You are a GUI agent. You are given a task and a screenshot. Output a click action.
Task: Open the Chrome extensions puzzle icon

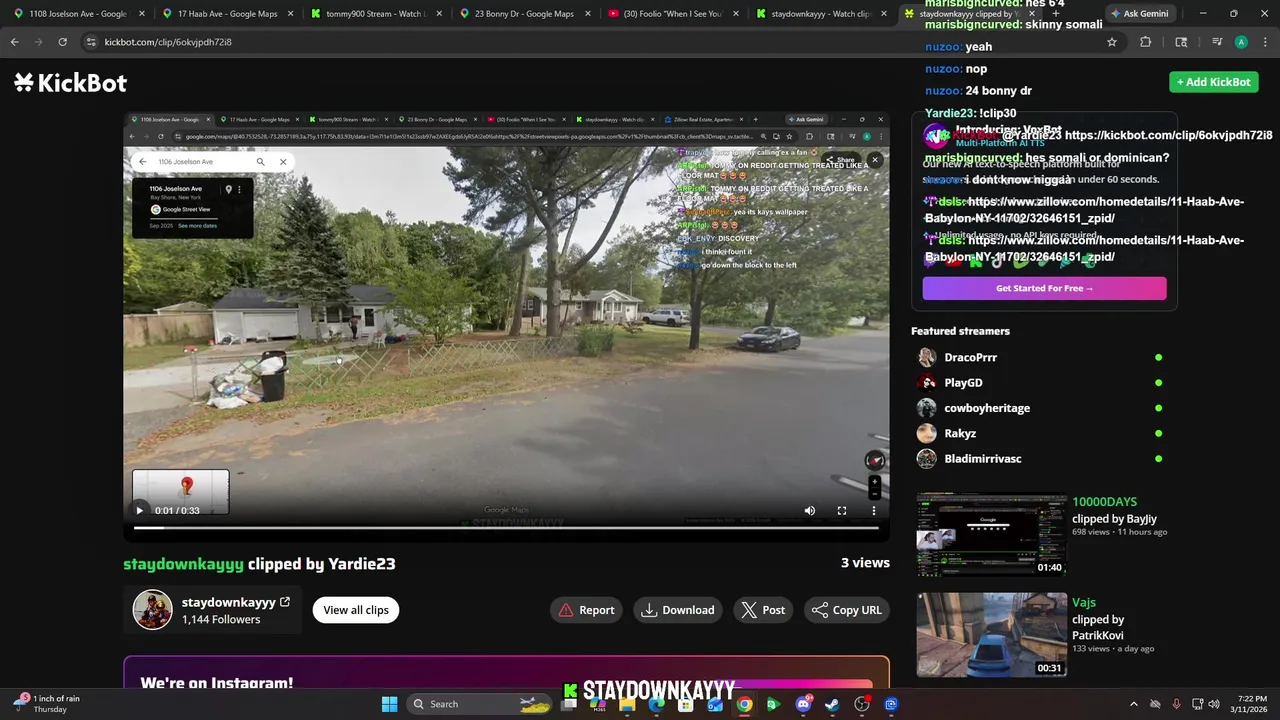(1145, 42)
